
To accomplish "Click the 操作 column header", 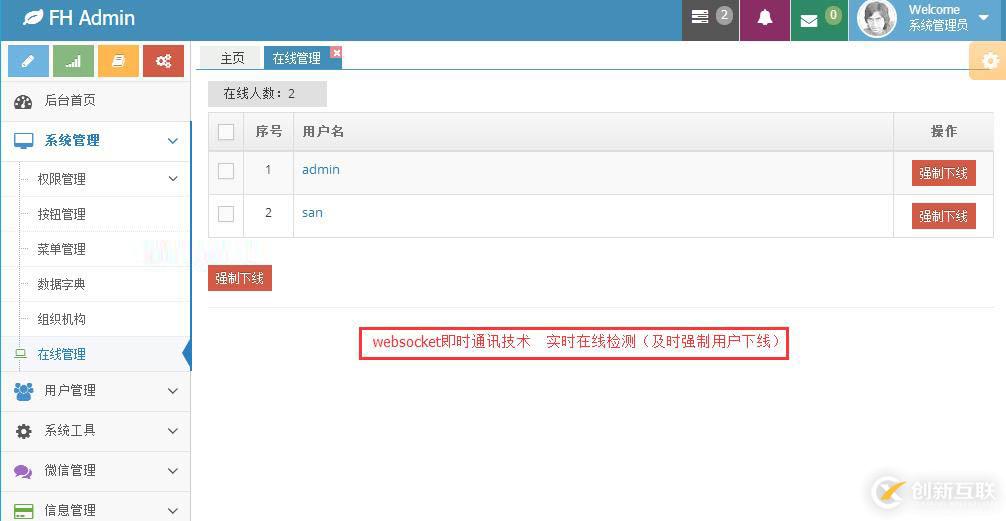I will pos(944,132).
